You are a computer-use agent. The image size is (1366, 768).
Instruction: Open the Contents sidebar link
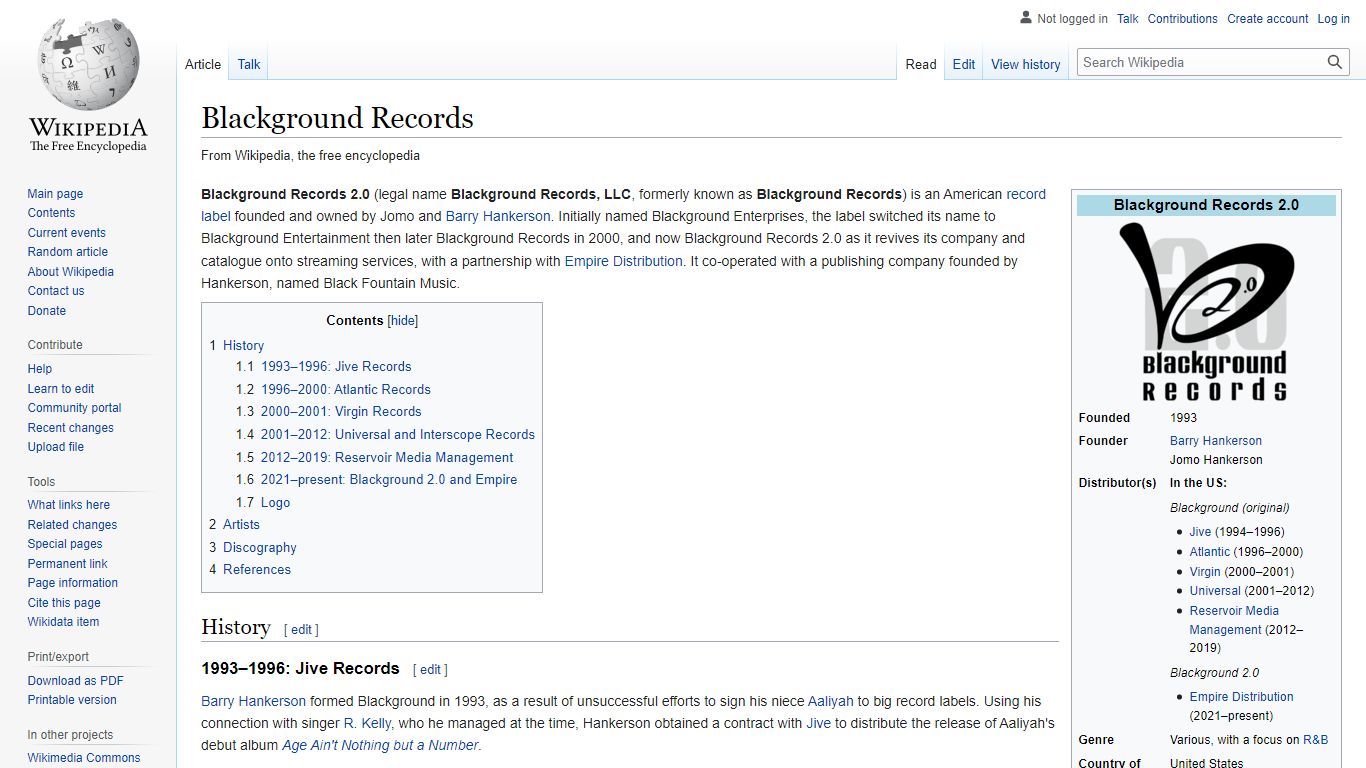click(x=51, y=213)
